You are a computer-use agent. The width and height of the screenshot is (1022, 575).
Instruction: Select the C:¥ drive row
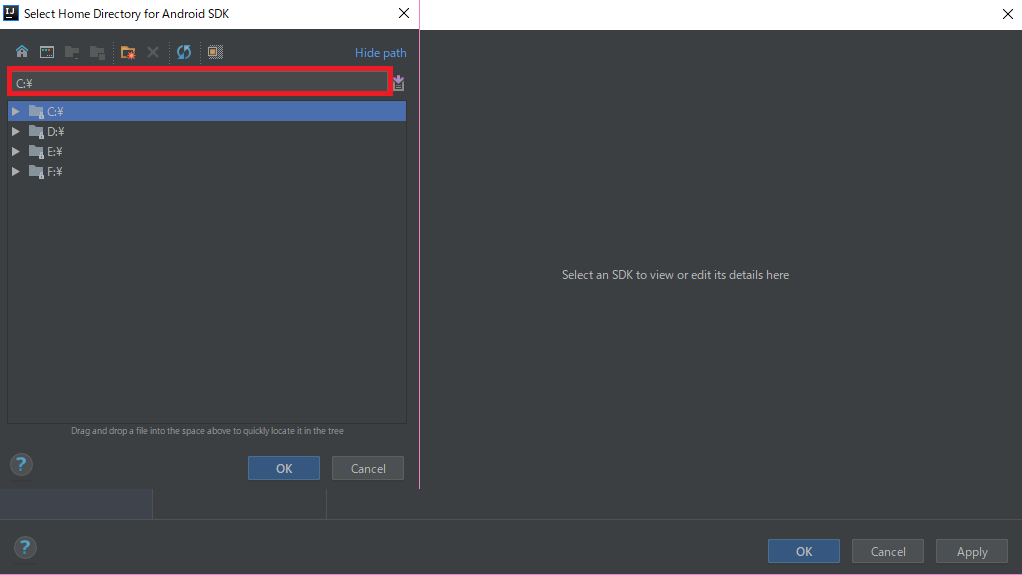coord(207,111)
